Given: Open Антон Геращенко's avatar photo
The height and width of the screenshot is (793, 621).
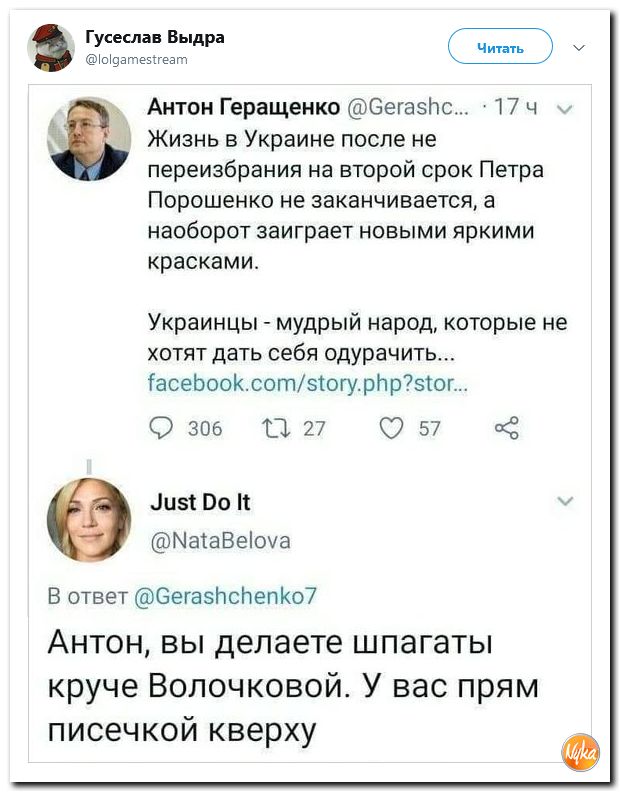Looking at the screenshot, I should tap(104, 138).
